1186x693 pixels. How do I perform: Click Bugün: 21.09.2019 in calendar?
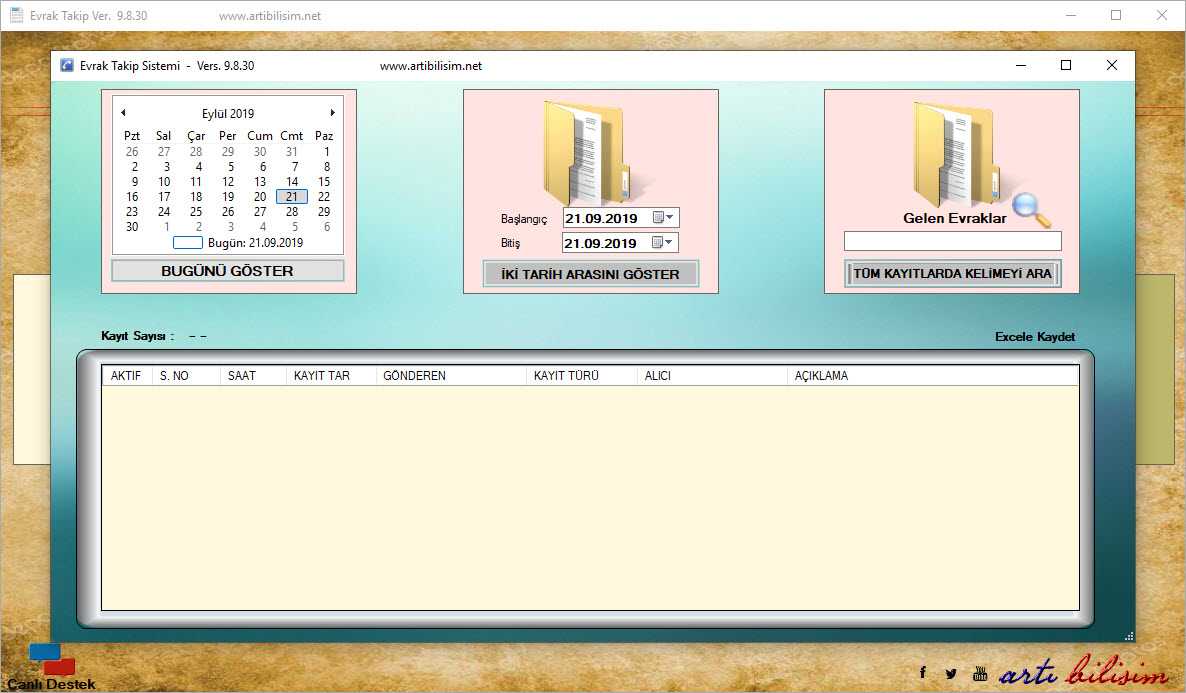[x=255, y=243]
